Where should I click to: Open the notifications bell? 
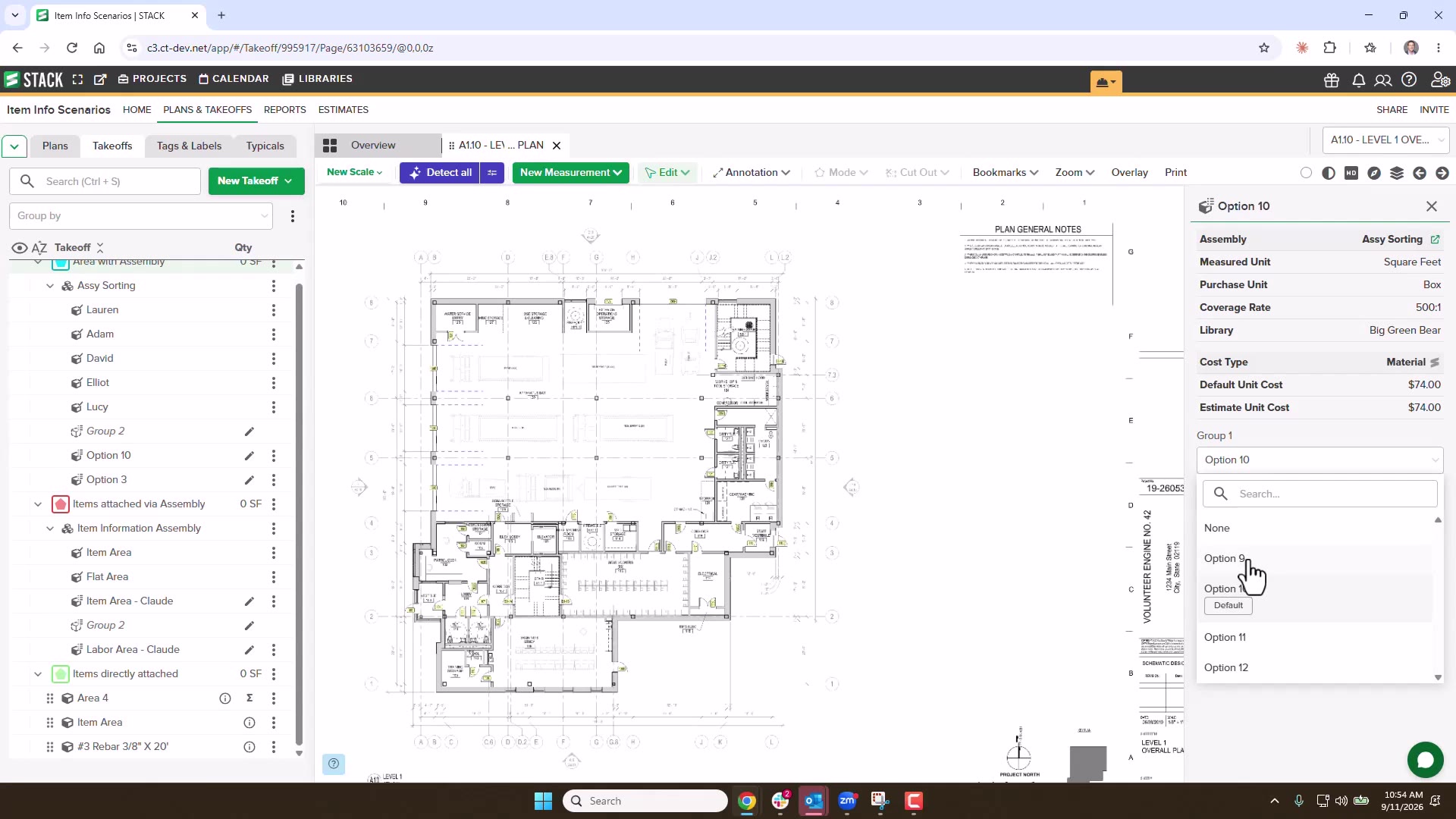click(x=1359, y=80)
